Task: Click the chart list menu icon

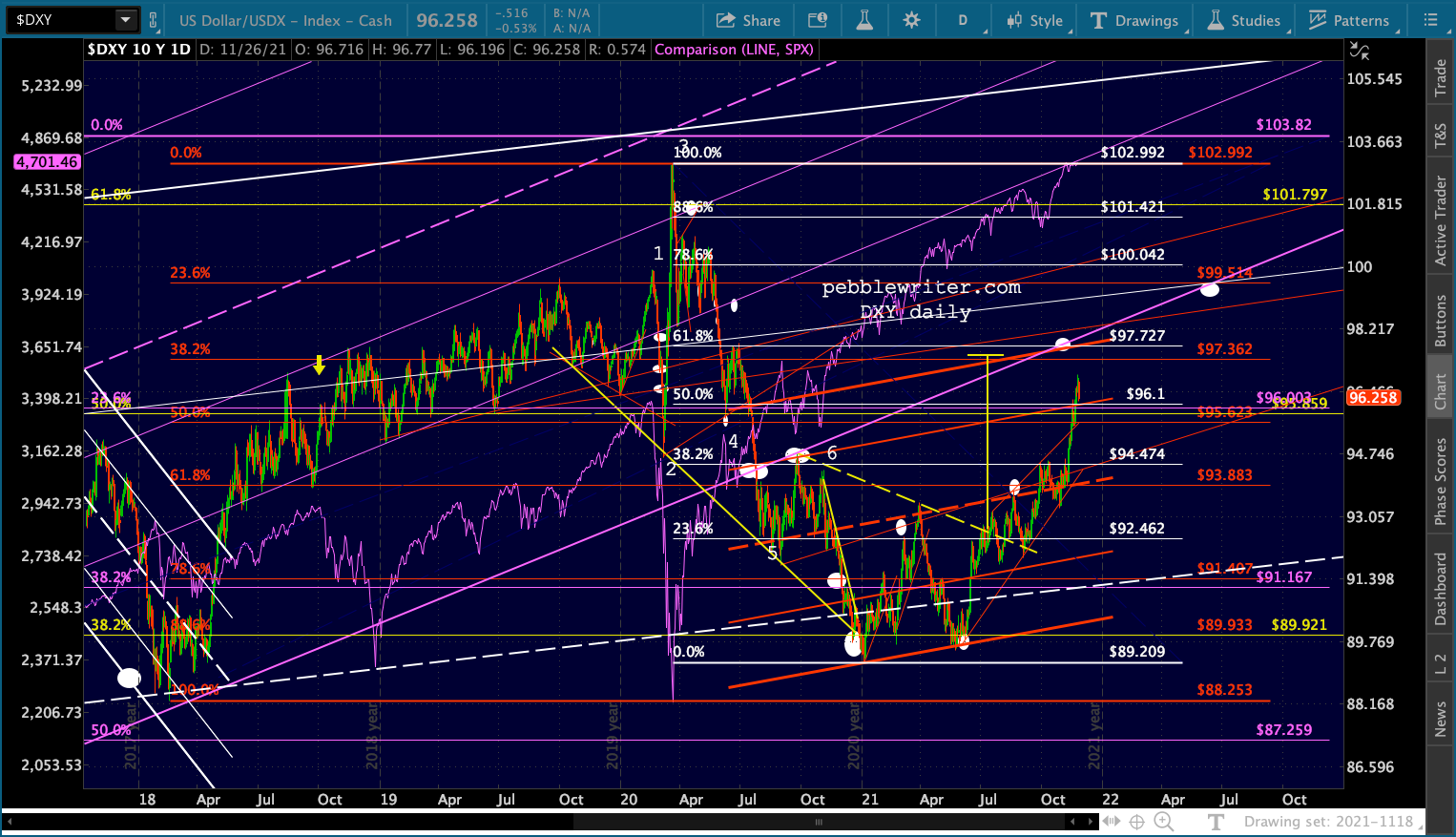Action: [x=1430, y=20]
